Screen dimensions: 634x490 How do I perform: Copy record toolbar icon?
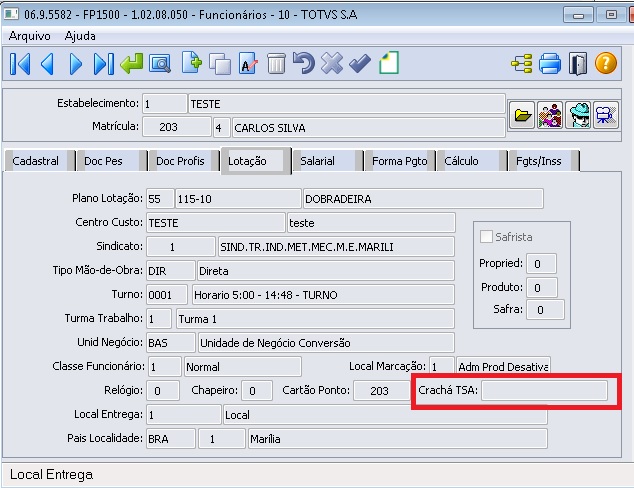[x=220, y=64]
